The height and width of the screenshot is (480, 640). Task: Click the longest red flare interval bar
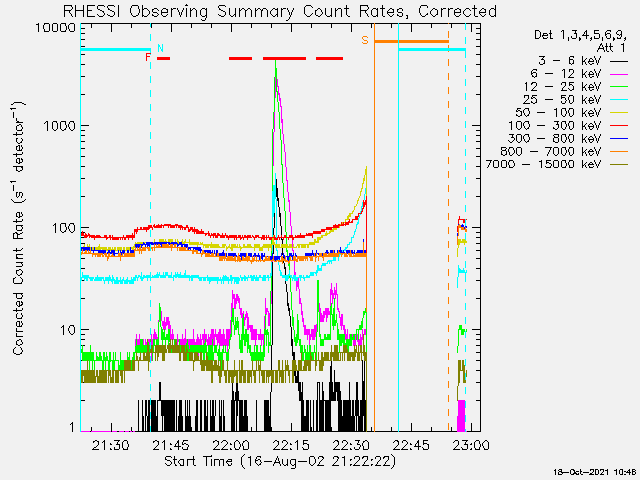[284, 59]
